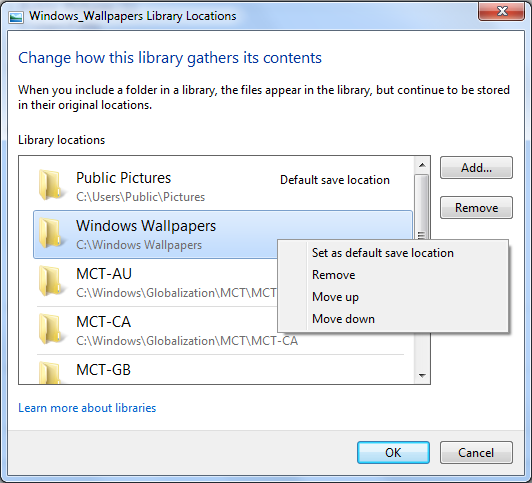Click the MCT-AU folder icon
The image size is (532, 483).
pos(51,281)
